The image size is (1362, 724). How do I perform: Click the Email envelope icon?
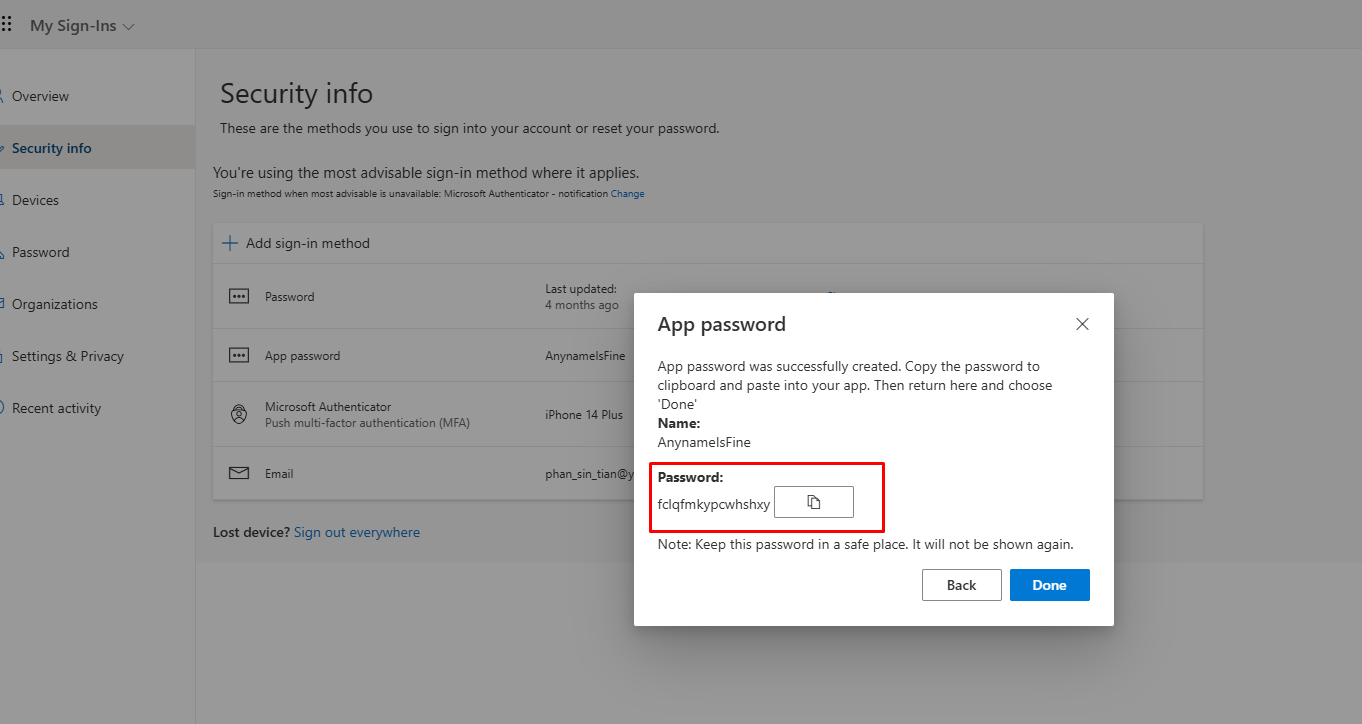239,473
